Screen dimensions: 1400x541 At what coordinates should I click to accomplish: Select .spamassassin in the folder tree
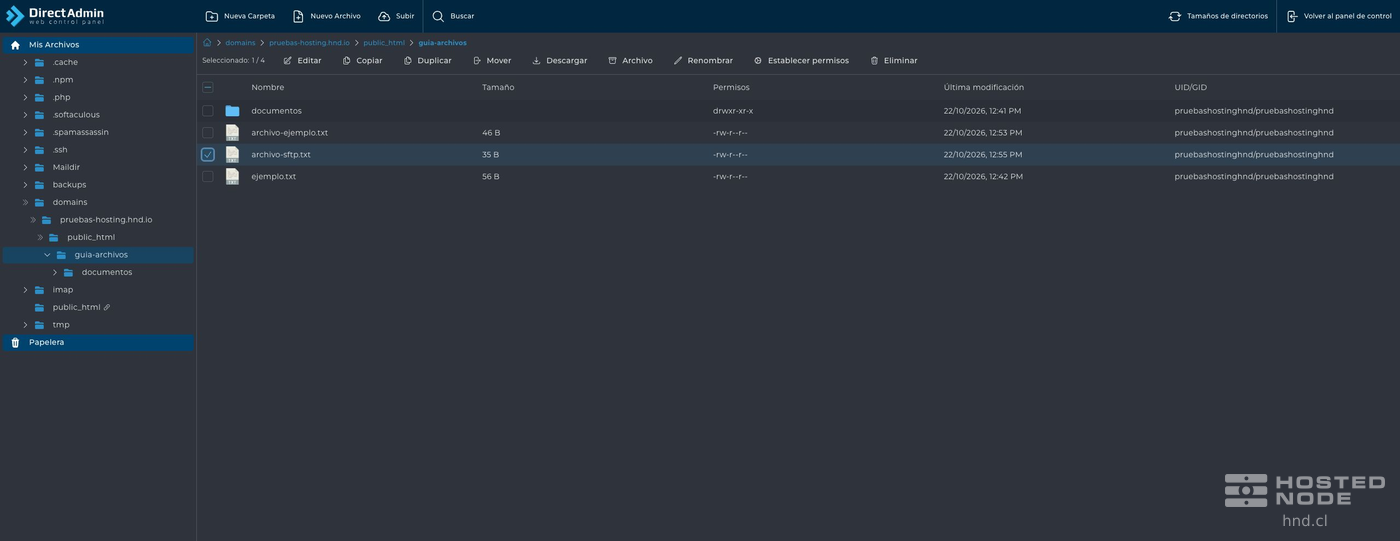coord(81,132)
